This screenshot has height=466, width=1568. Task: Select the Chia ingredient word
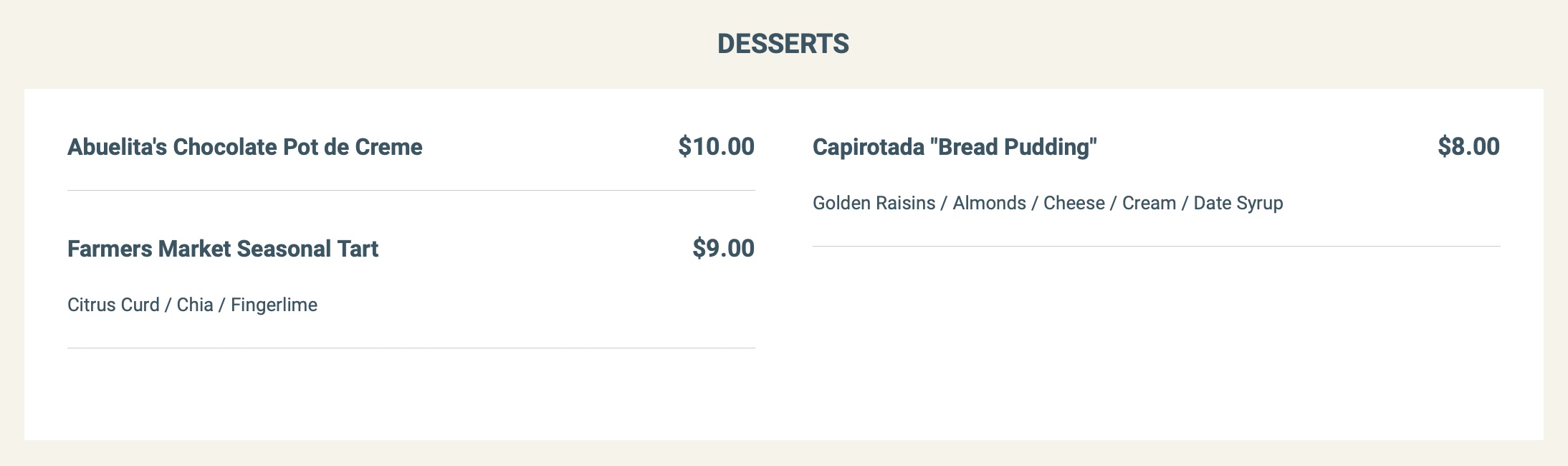tap(195, 305)
